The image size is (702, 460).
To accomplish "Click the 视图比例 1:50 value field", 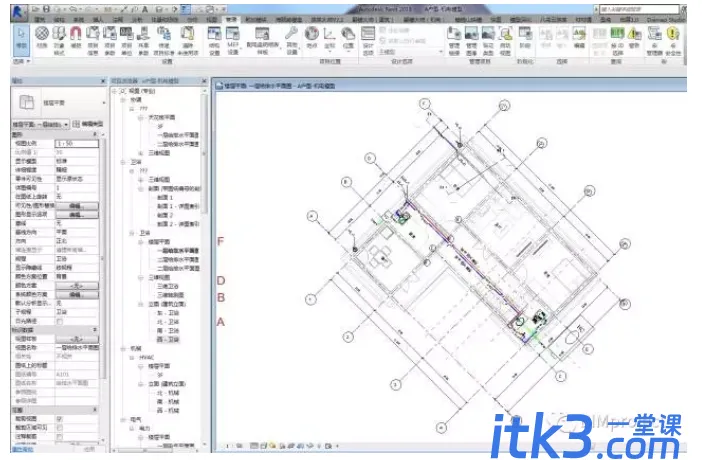I will [x=77, y=143].
